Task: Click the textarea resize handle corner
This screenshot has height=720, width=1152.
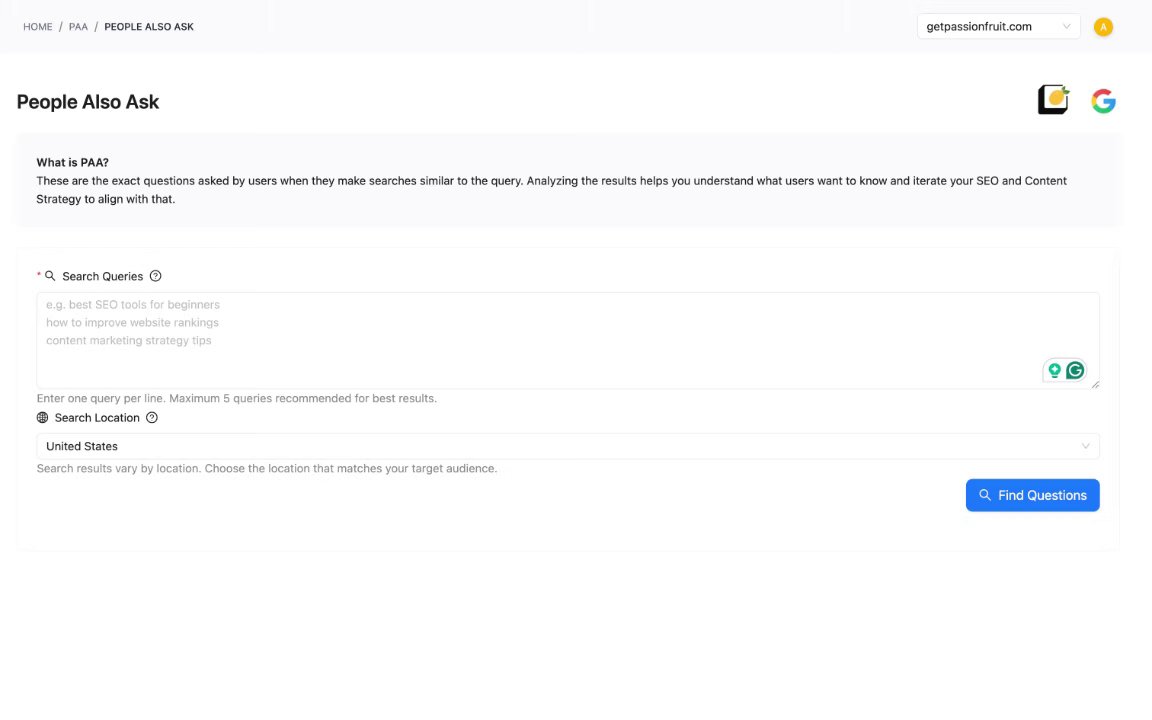Action: [1095, 384]
